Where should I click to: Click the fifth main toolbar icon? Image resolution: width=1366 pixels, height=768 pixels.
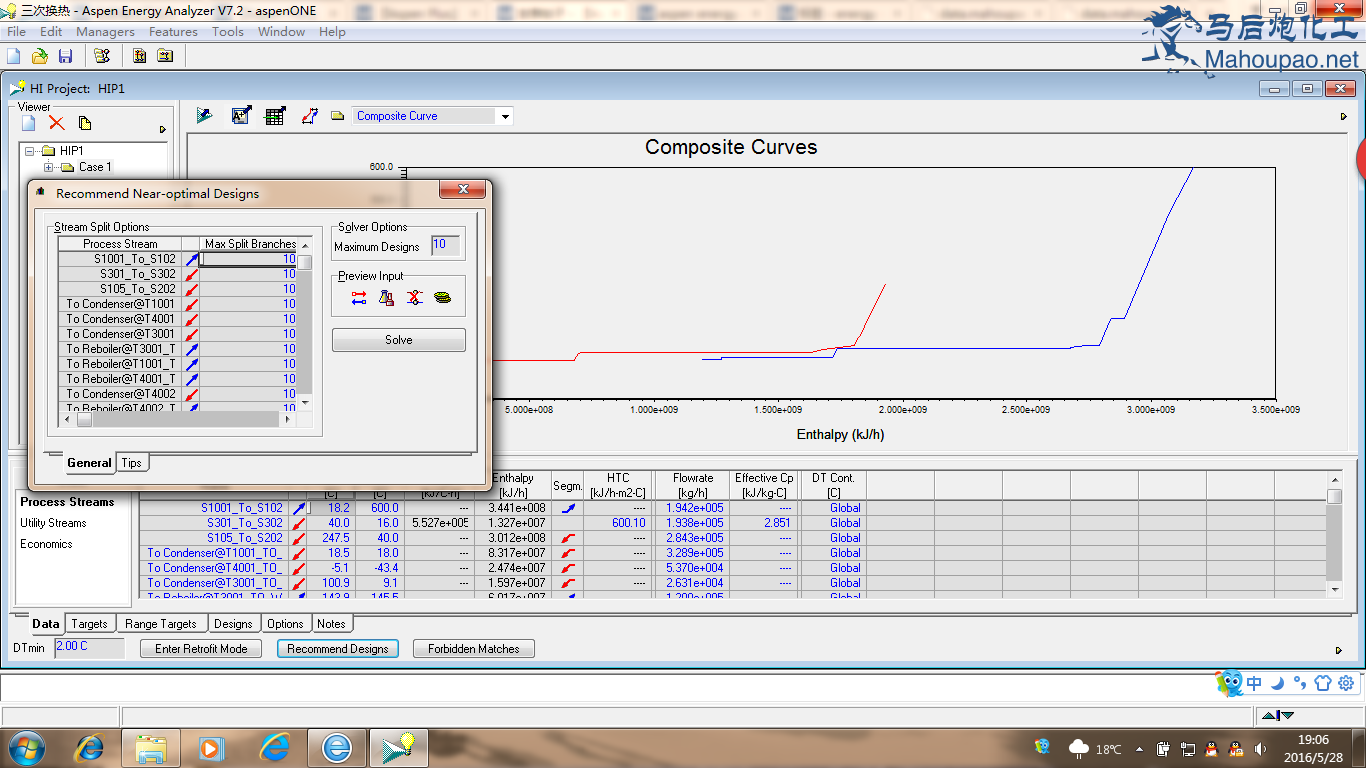139,56
